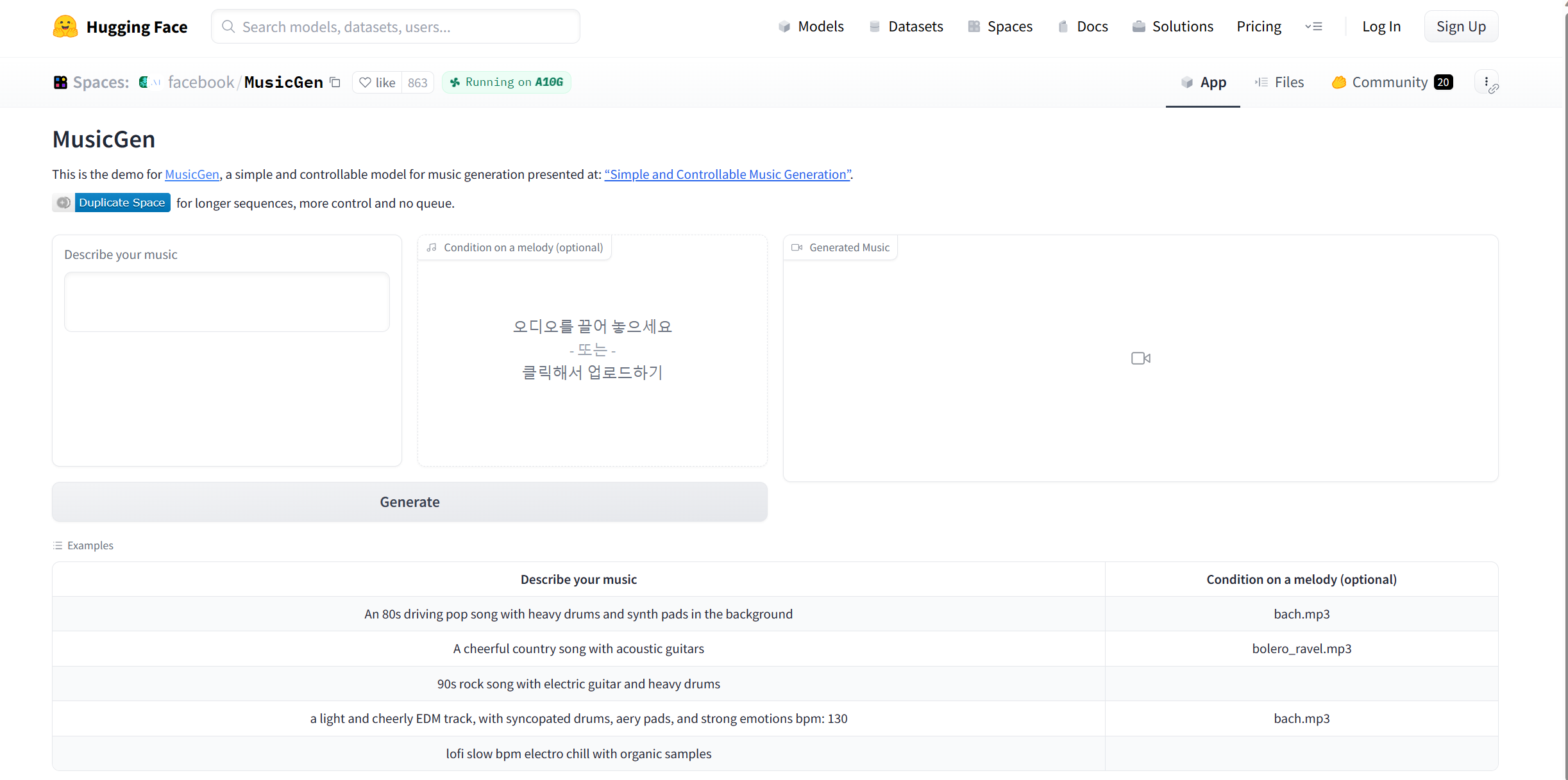
Task: Click the Examples list icon
Action: coord(58,545)
